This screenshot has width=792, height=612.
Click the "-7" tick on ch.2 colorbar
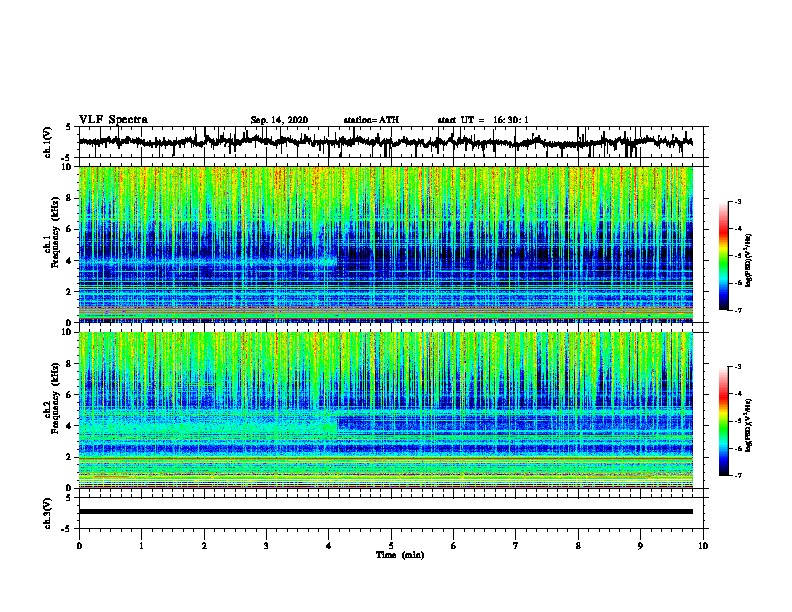point(738,476)
